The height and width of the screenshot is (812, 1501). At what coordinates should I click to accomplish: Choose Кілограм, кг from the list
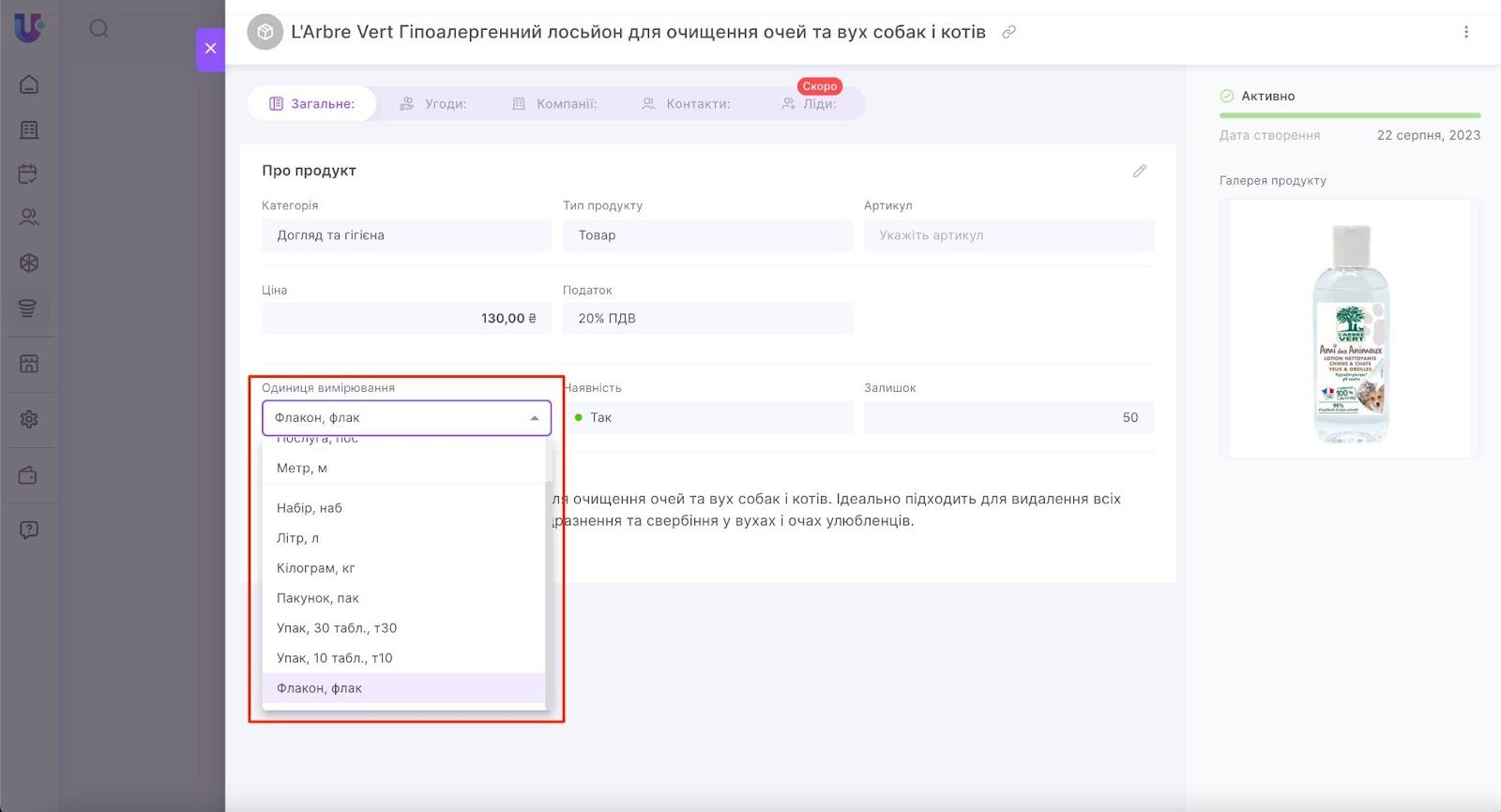click(315, 568)
